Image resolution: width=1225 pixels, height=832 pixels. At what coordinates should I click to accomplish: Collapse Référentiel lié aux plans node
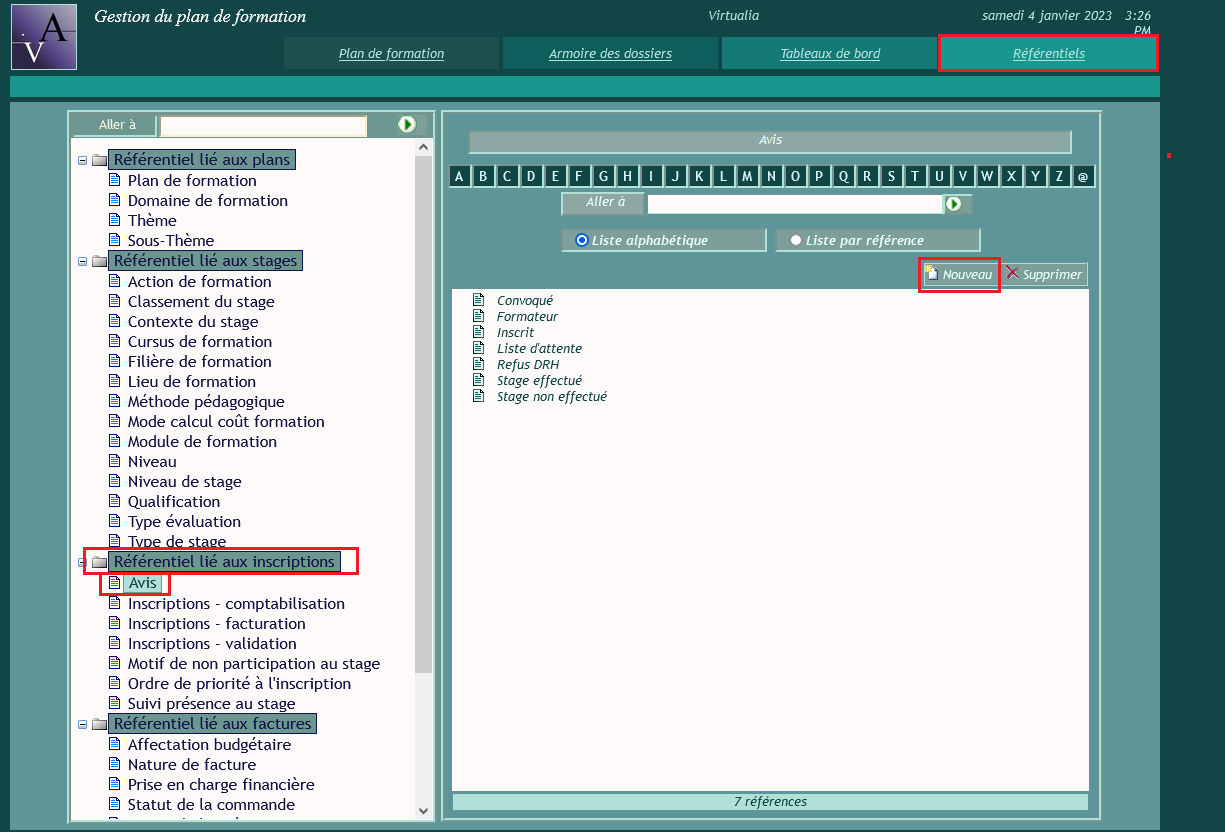(x=83, y=160)
